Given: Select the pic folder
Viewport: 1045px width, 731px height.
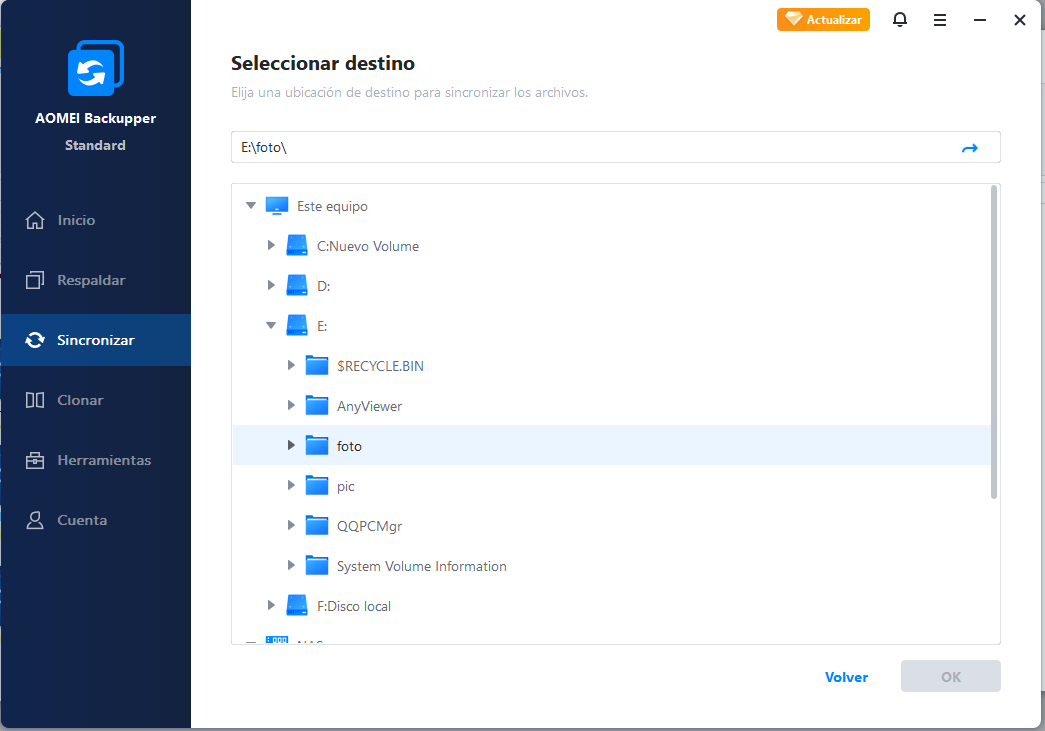Looking at the screenshot, I should tap(346, 486).
